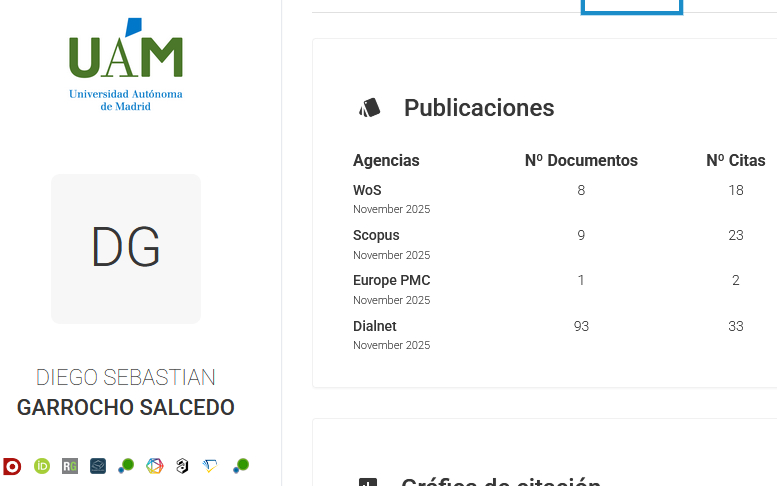Click the UAM university logo
This screenshot has width=777, height=486.
[x=126, y=65]
